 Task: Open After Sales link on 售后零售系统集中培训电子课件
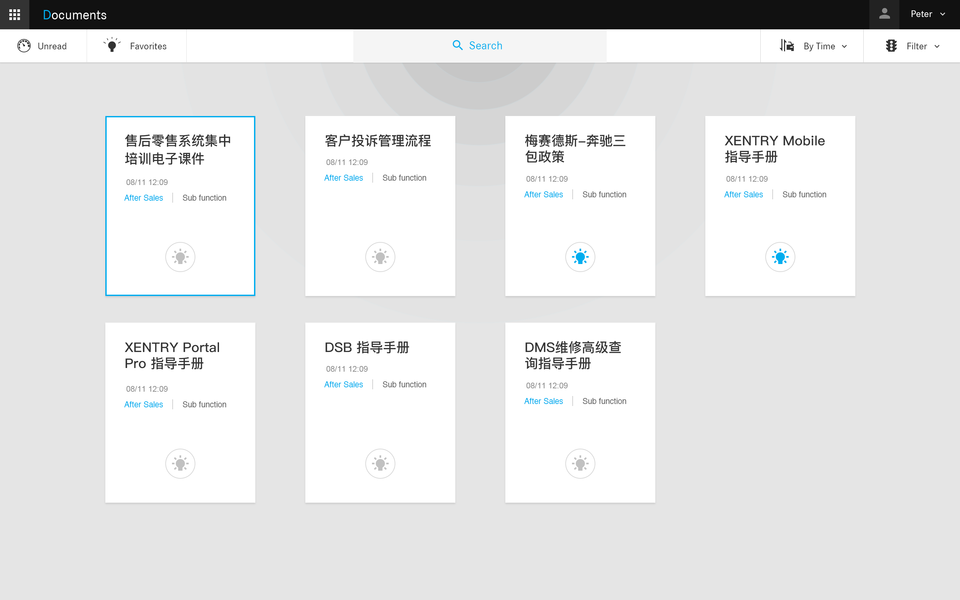coord(144,198)
